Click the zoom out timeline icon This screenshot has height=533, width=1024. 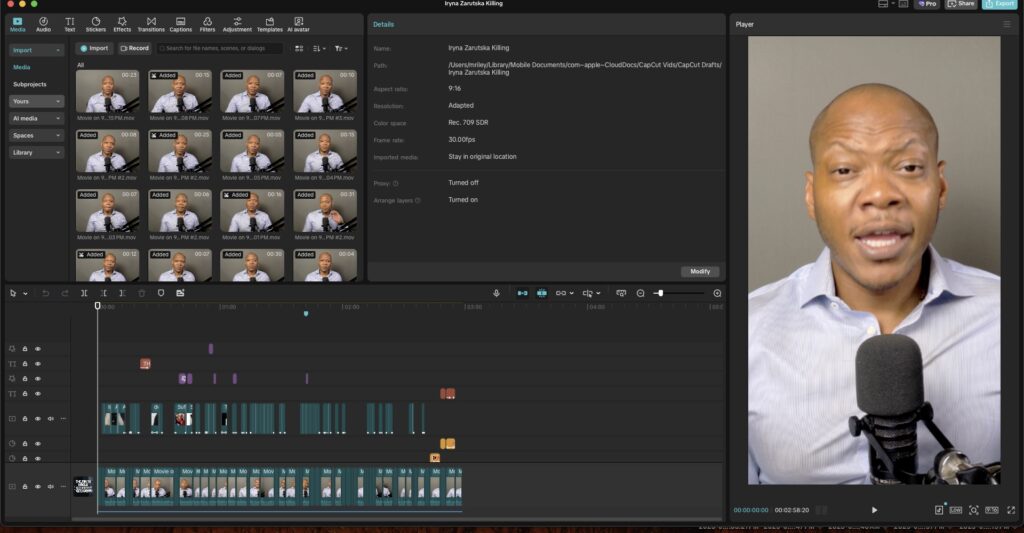tap(641, 293)
